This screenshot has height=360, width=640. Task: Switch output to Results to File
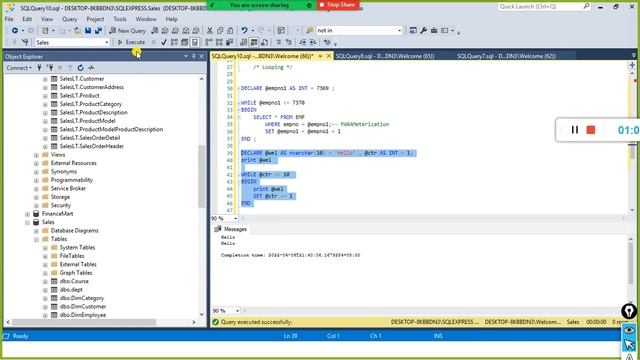coord(264,42)
